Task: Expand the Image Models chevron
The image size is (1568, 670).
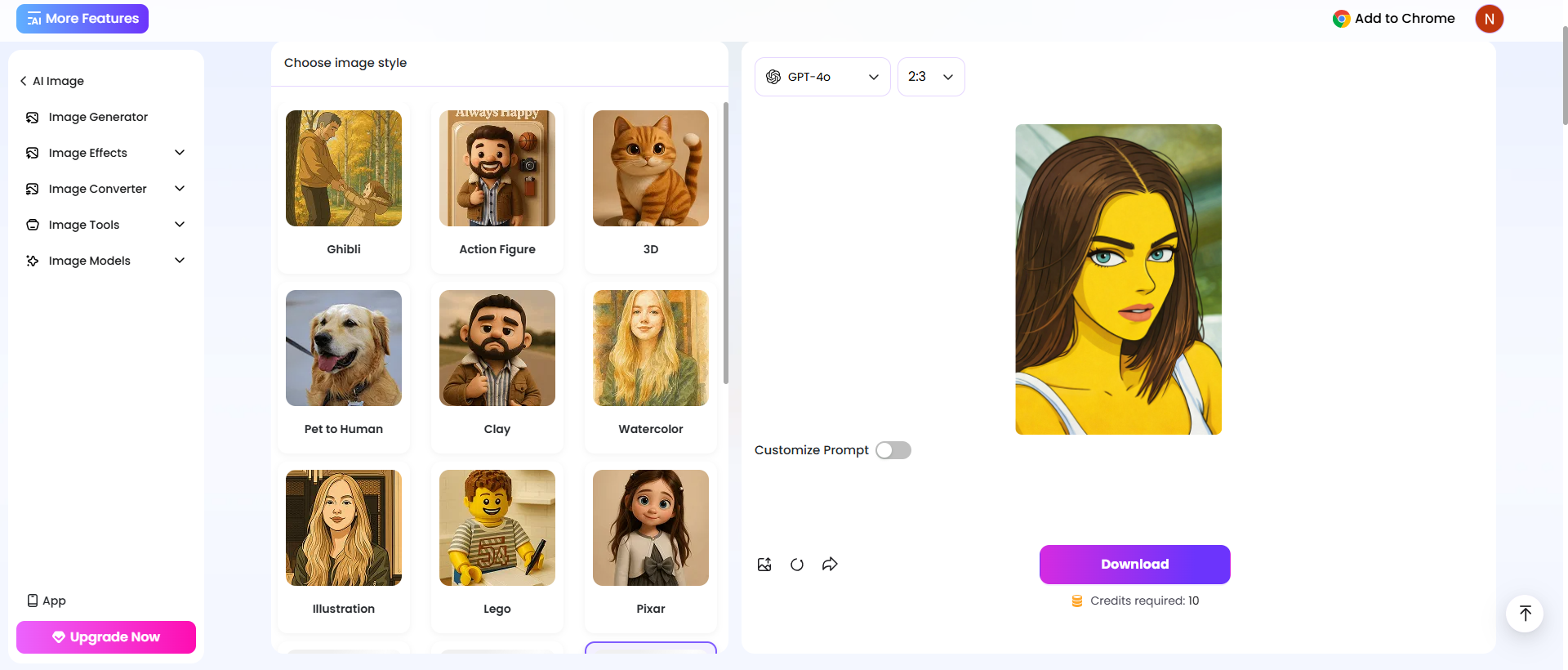Action: (x=180, y=261)
